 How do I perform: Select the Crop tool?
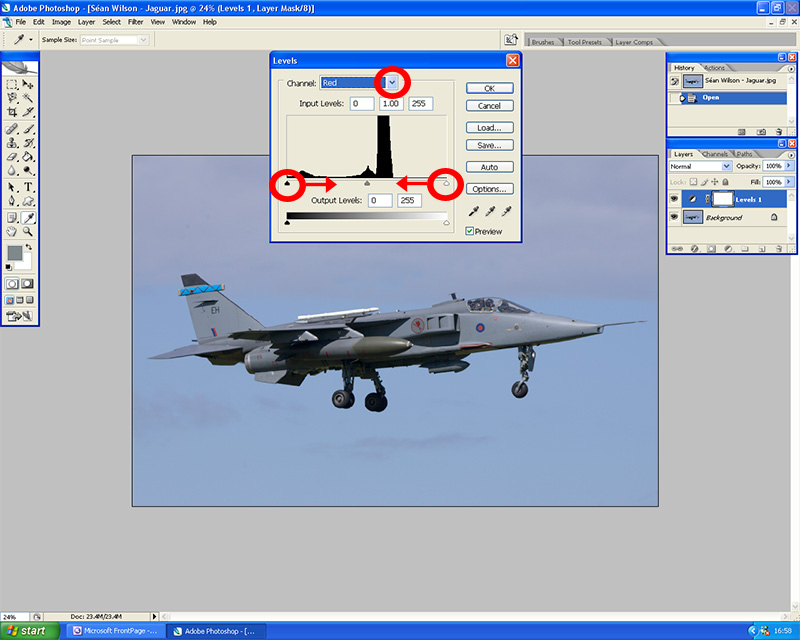pos(12,111)
